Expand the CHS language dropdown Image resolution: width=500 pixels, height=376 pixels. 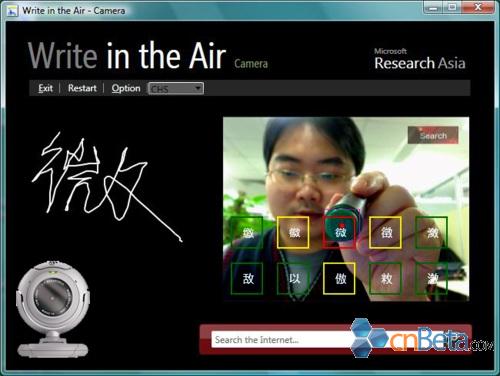(x=176, y=88)
